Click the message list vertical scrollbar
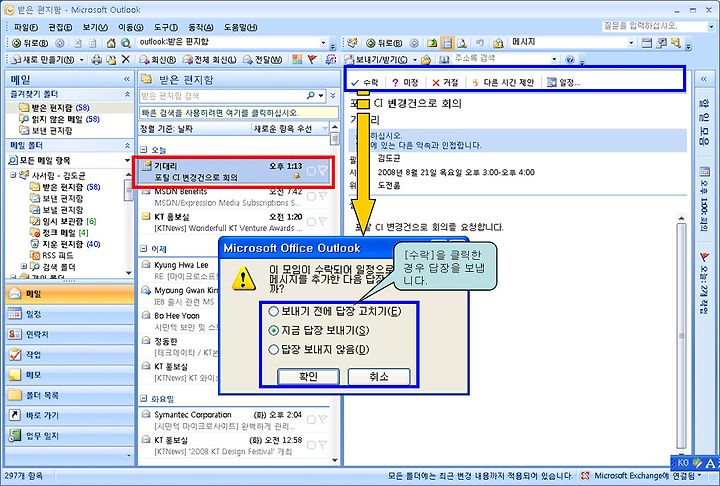This screenshot has width=720, height=486. point(335,294)
